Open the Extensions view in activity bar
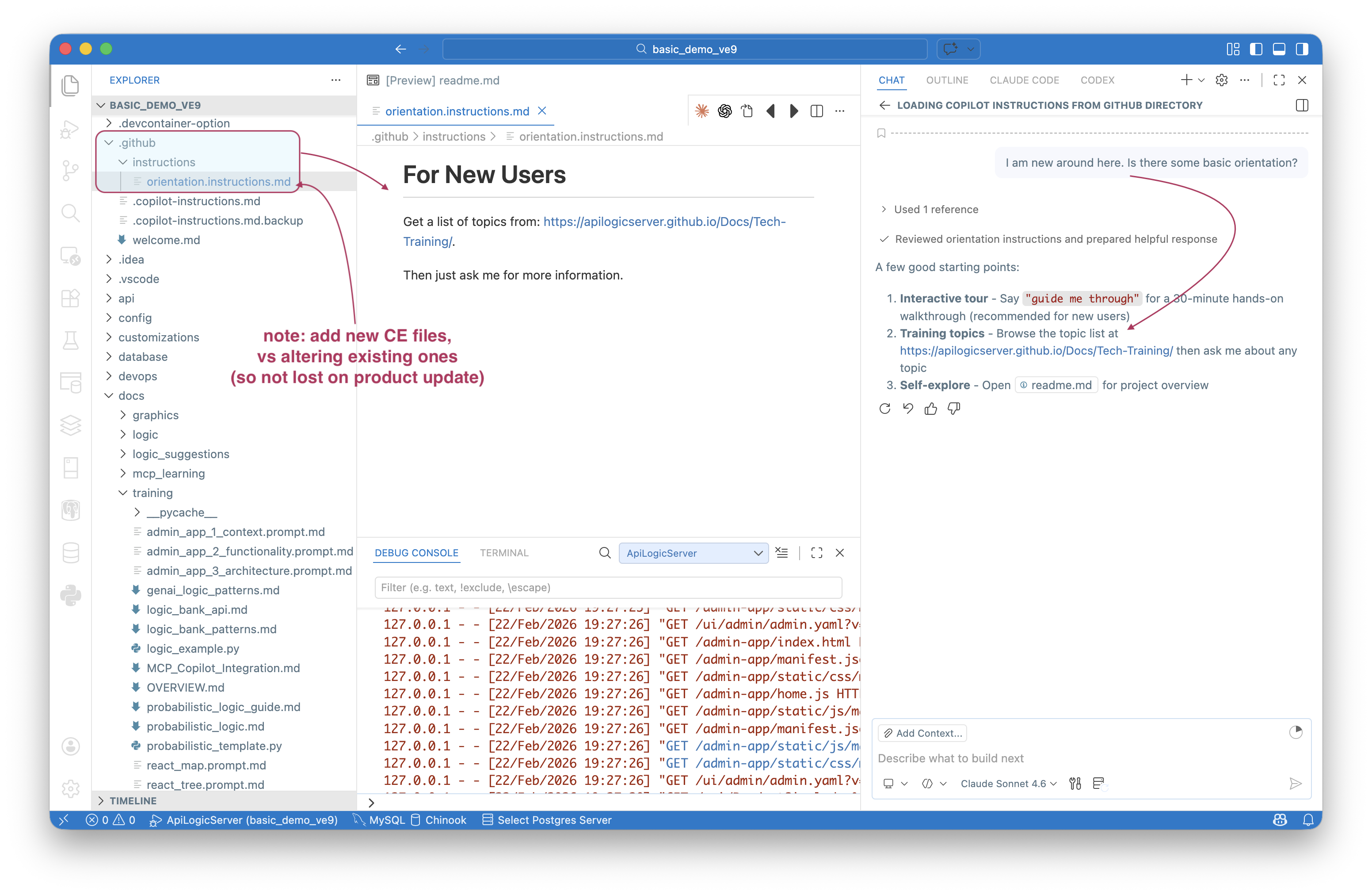Screen dimensions: 1372x895 [70, 298]
